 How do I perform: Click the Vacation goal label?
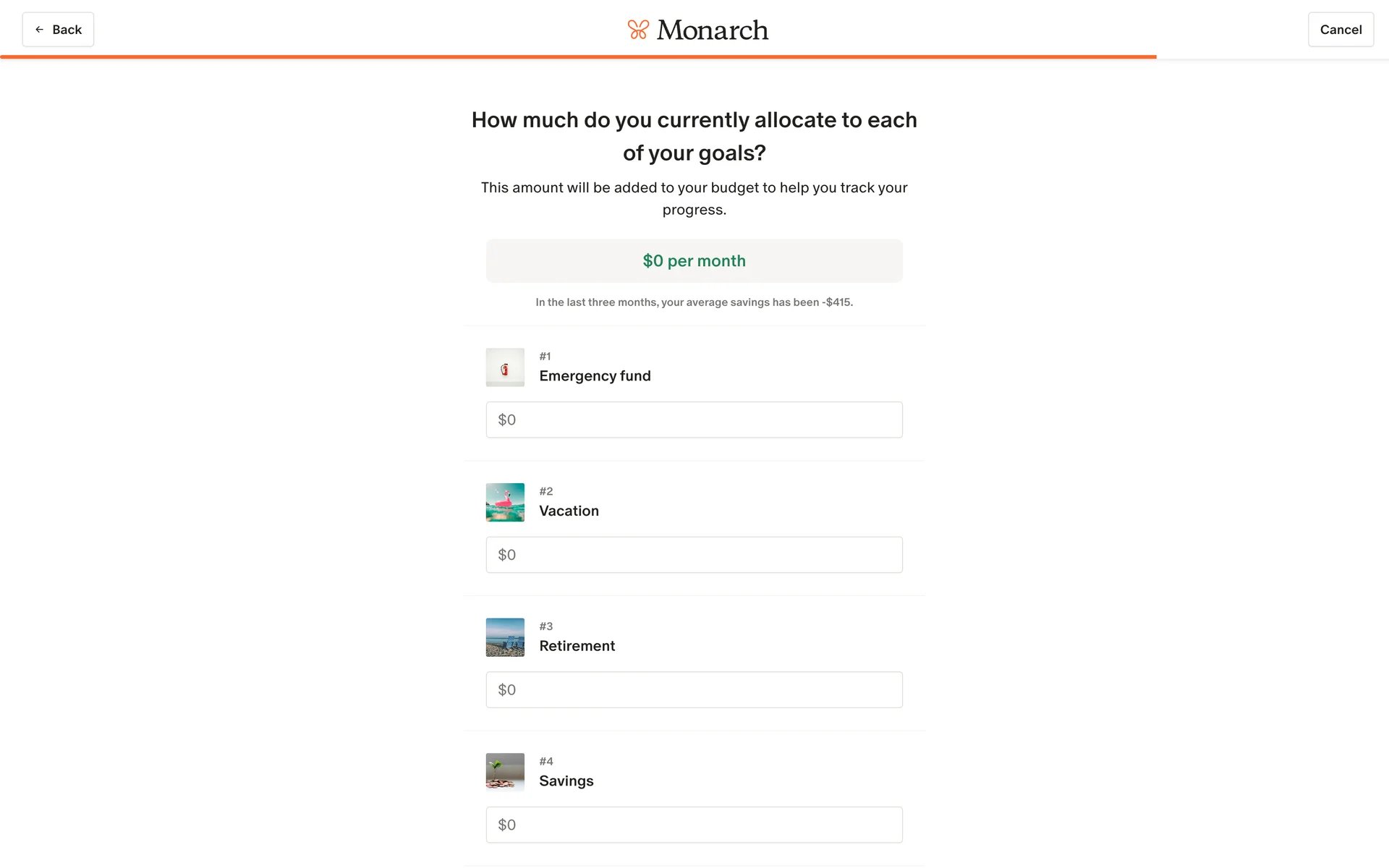[x=569, y=511]
